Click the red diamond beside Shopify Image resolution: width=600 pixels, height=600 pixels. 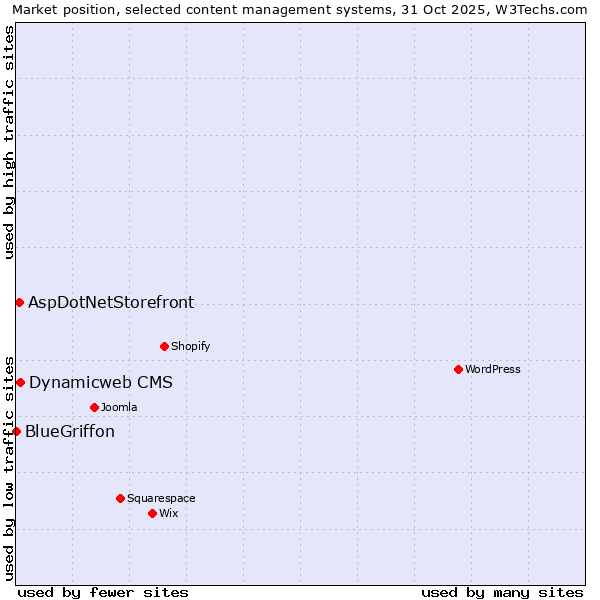click(x=164, y=346)
